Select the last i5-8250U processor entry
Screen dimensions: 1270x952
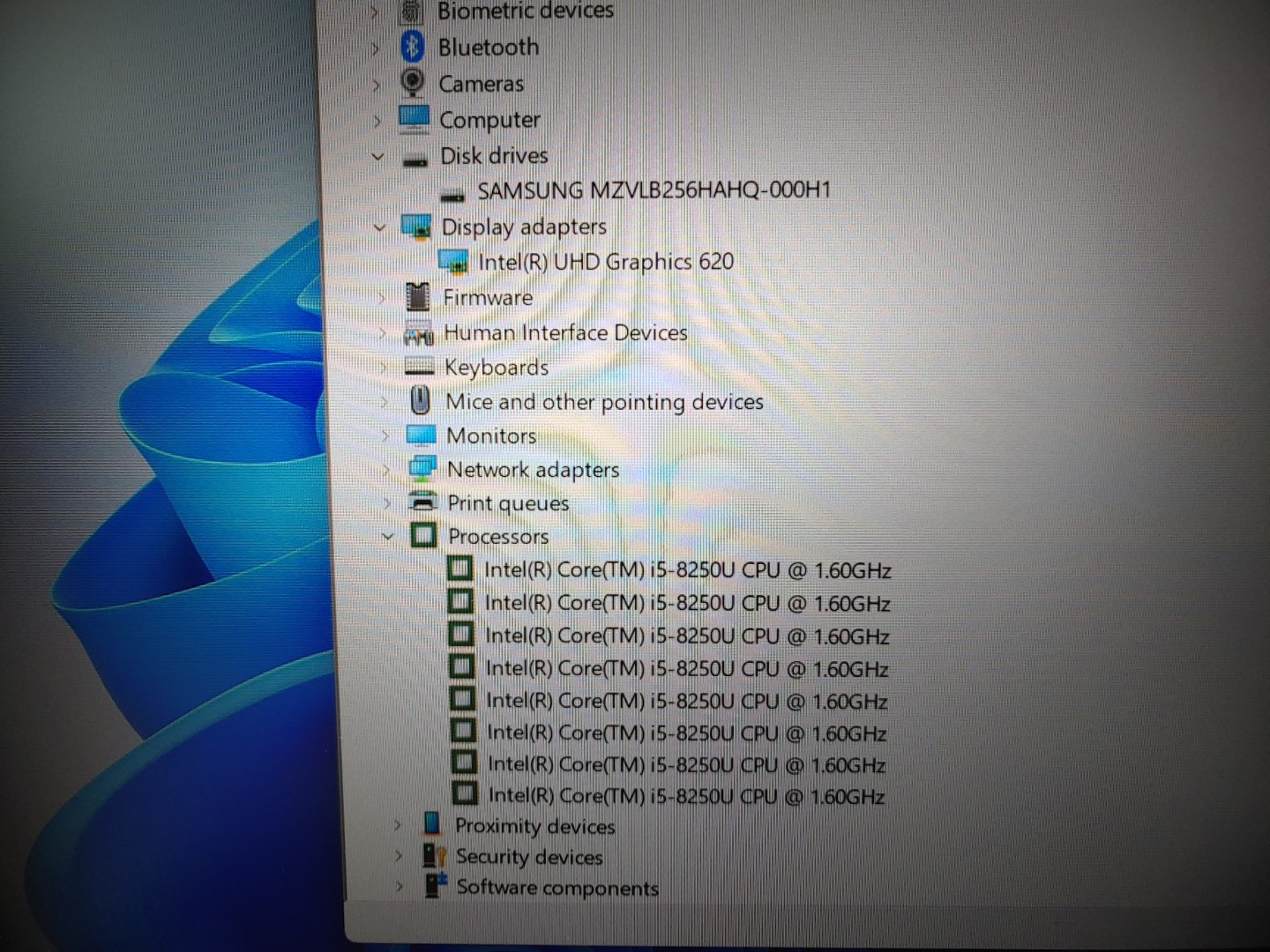coord(686,796)
